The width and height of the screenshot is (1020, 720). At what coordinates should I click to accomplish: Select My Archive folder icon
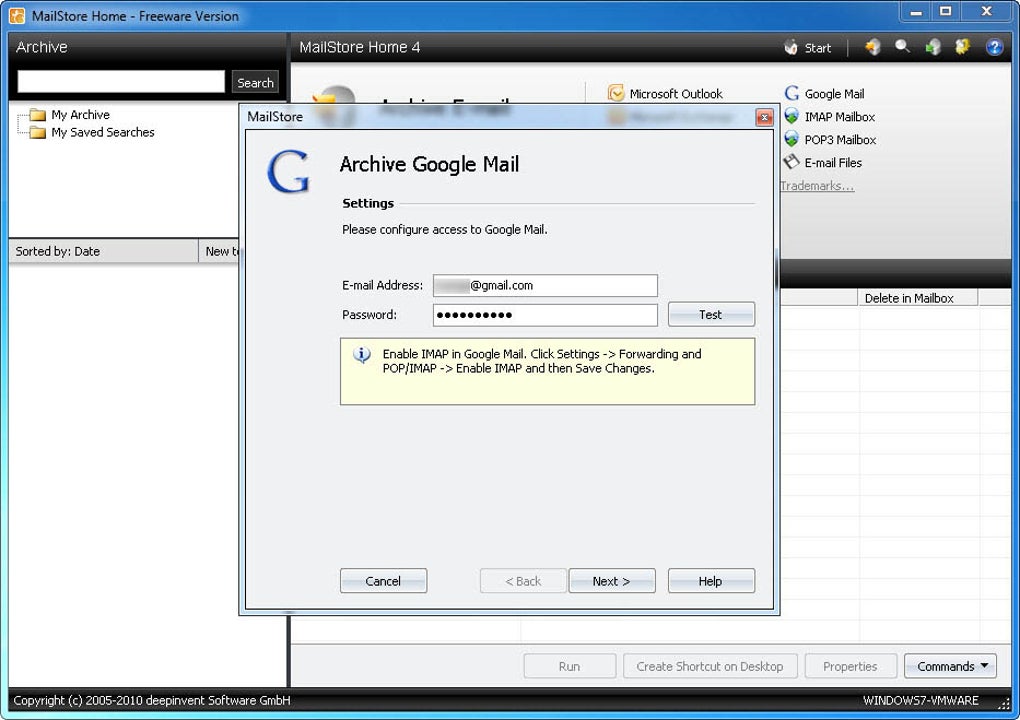(38, 115)
